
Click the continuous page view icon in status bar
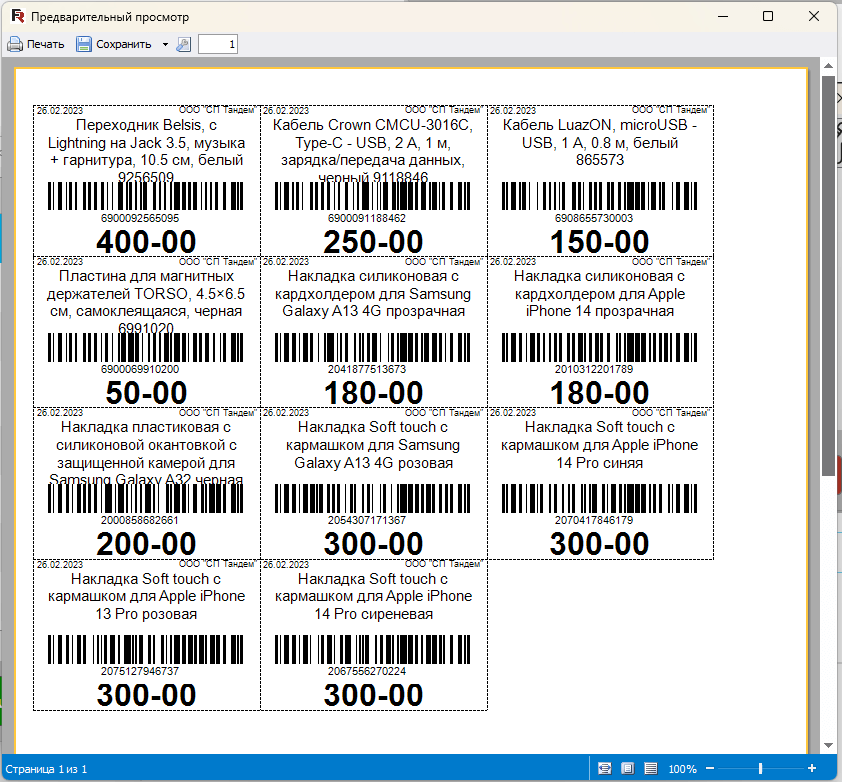point(650,769)
